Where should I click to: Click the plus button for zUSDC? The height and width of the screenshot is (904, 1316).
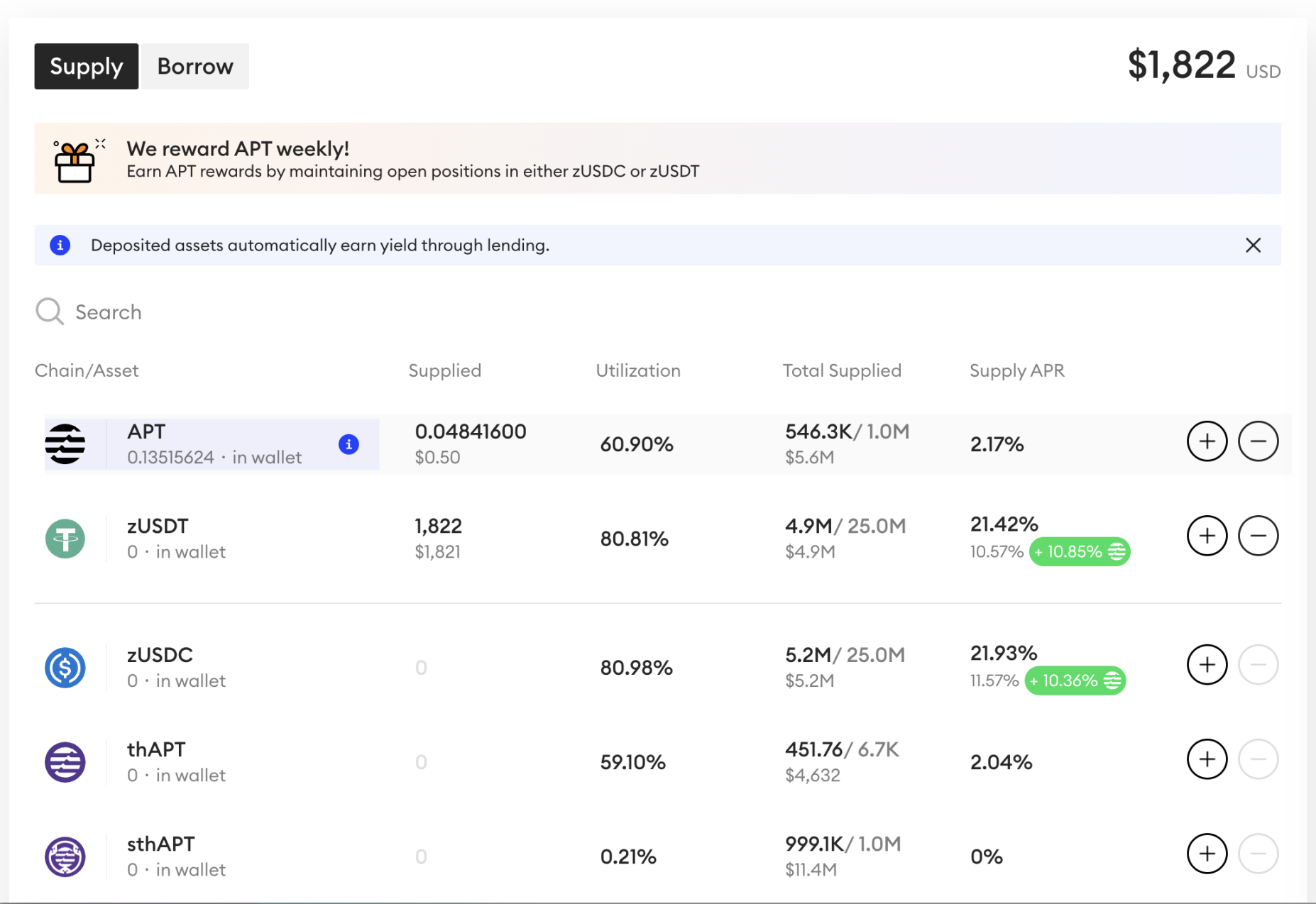[x=1207, y=665]
